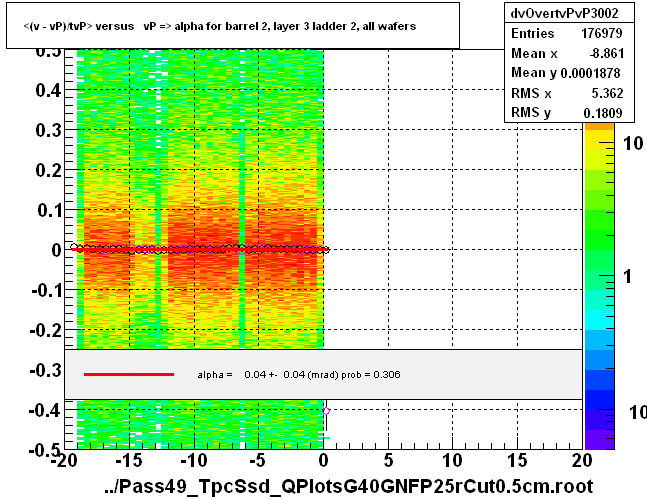Screen dimensions: 647x499
Task: Click the Entries 176979 statistic
Action: coord(567,33)
